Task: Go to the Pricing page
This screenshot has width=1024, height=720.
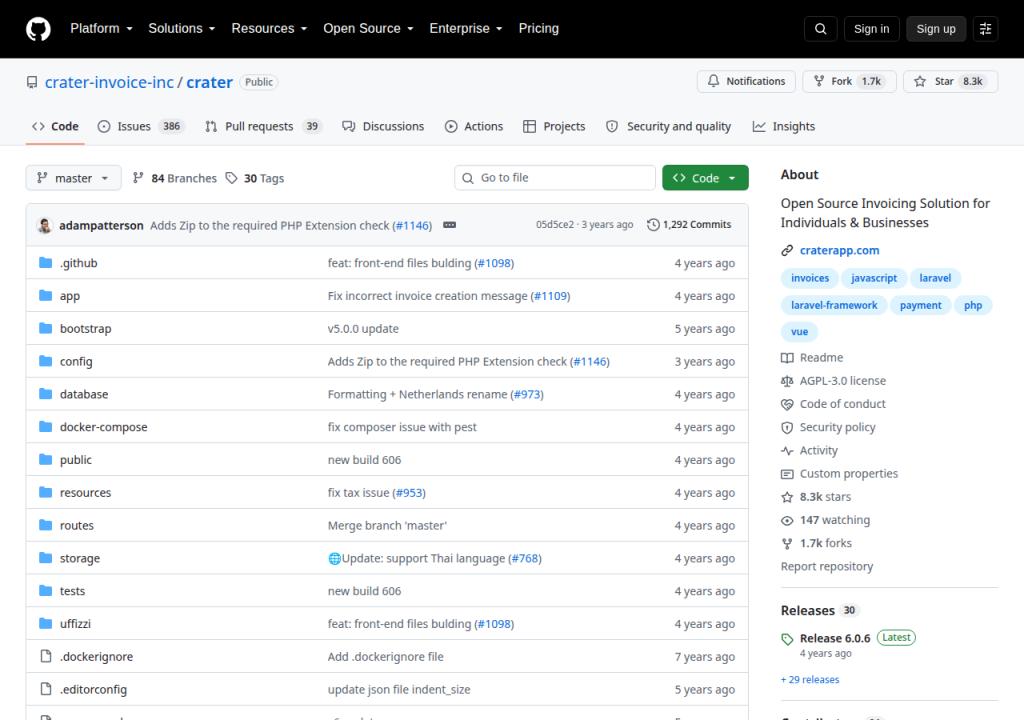Action: point(538,29)
